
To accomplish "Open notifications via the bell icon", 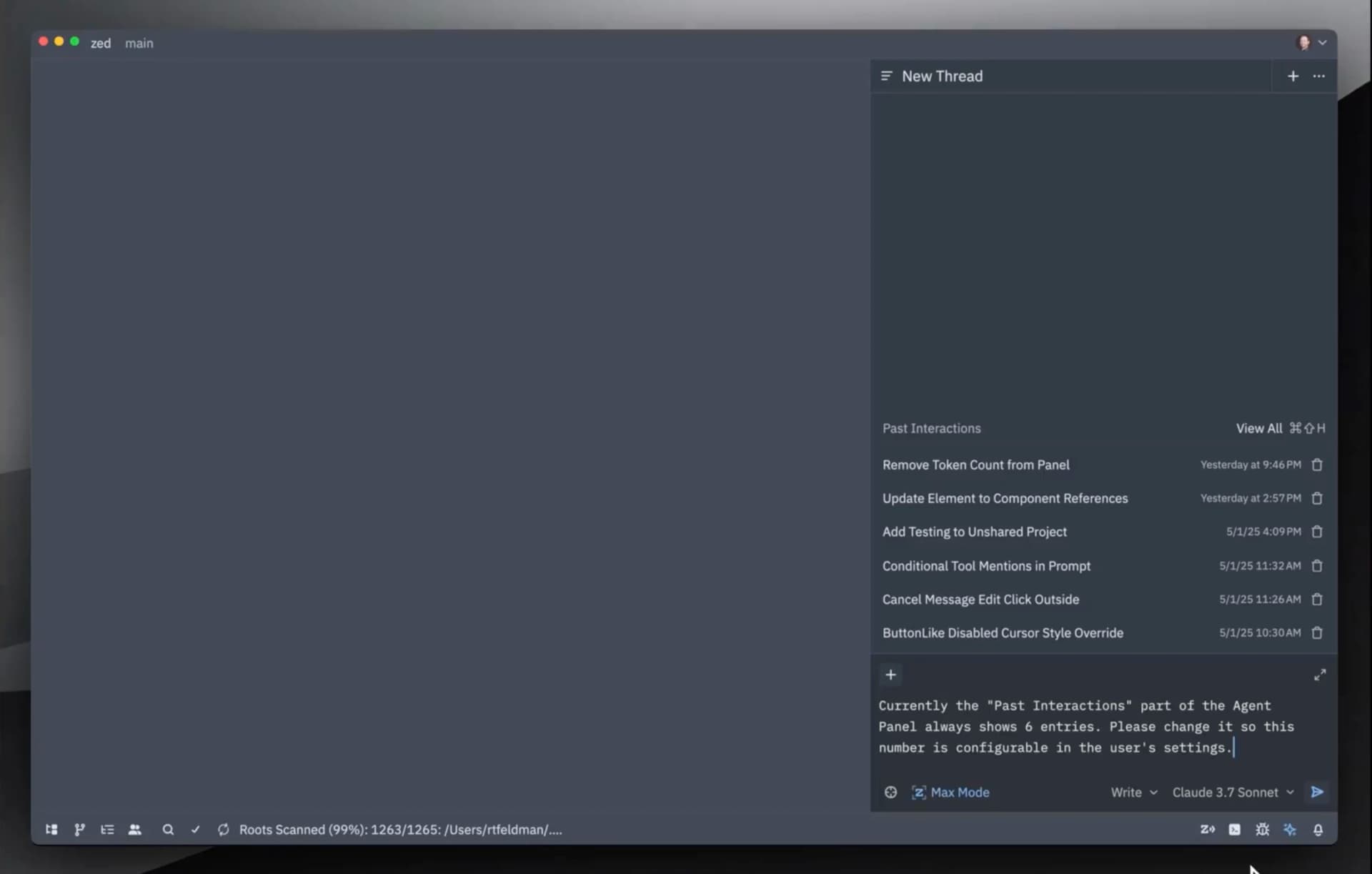I will (x=1318, y=830).
